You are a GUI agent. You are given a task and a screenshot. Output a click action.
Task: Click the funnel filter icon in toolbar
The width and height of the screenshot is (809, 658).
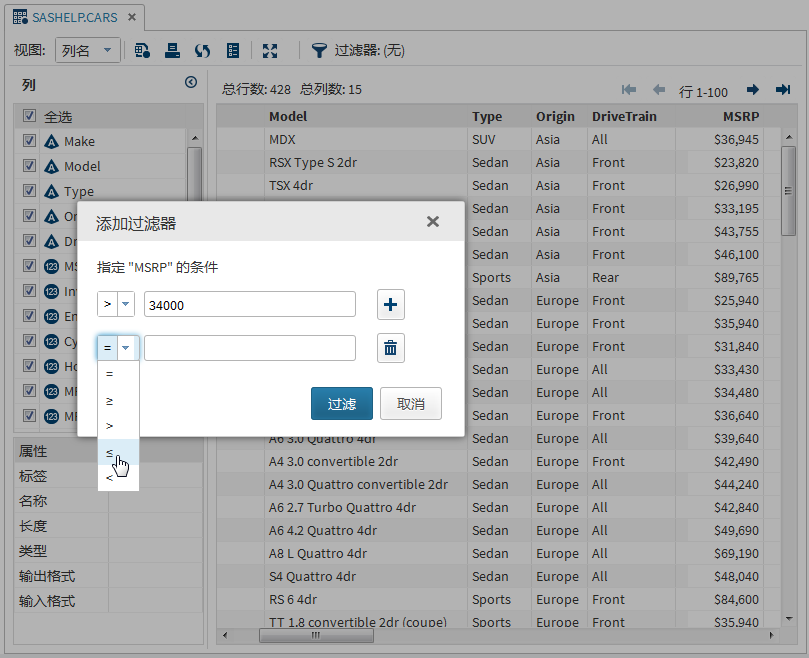(319, 50)
